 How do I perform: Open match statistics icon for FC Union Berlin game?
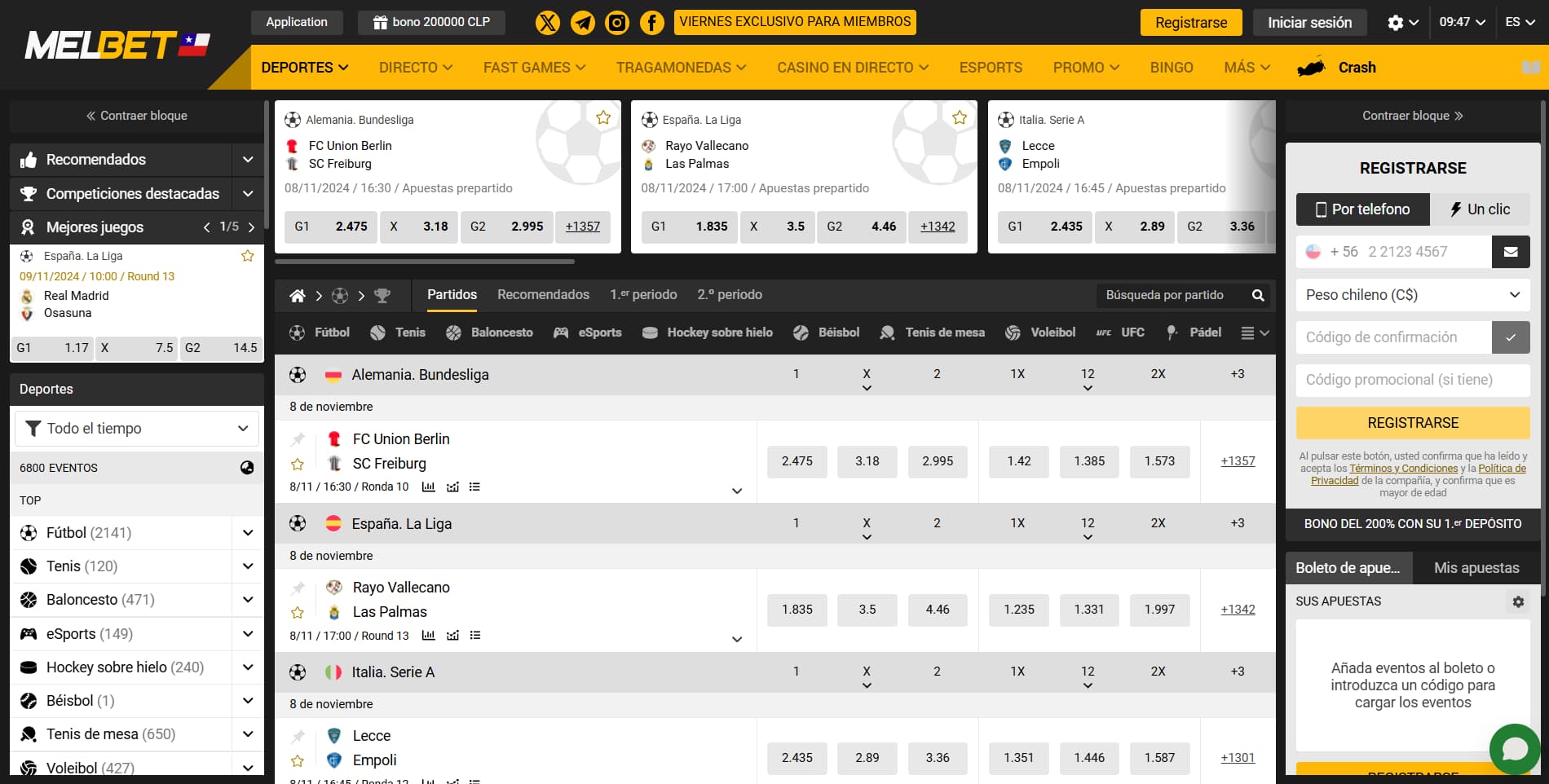point(430,487)
